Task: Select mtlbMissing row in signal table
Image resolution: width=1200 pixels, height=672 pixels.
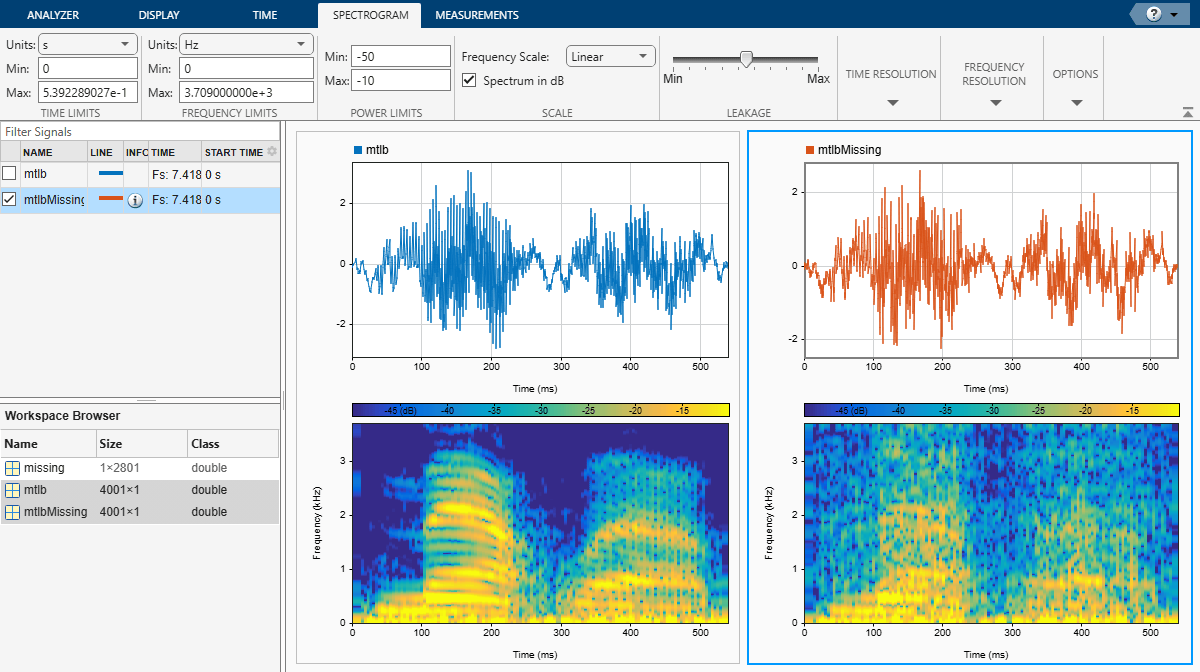Action: pyautogui.click(x=139, y=200)
